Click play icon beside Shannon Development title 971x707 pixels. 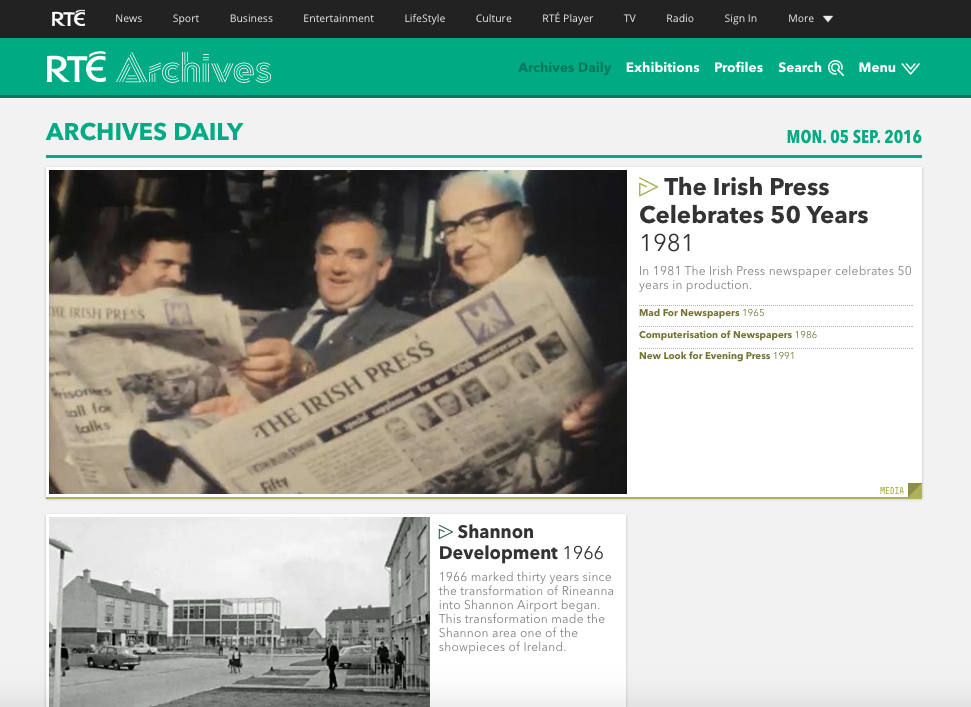[445, 532]
